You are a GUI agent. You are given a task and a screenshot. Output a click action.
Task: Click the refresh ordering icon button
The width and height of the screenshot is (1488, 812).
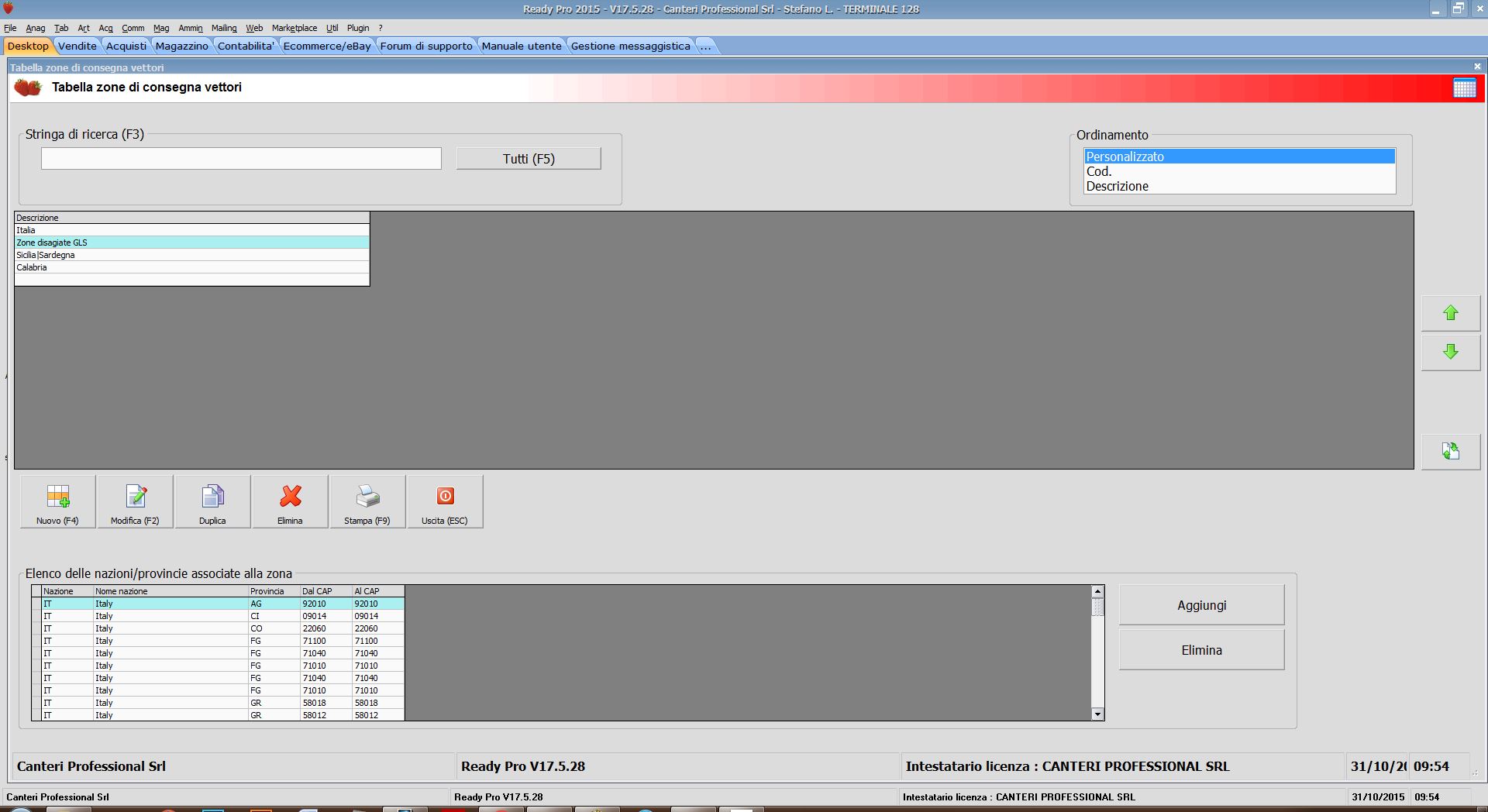pyautogui.click(x=1451, y=451)
